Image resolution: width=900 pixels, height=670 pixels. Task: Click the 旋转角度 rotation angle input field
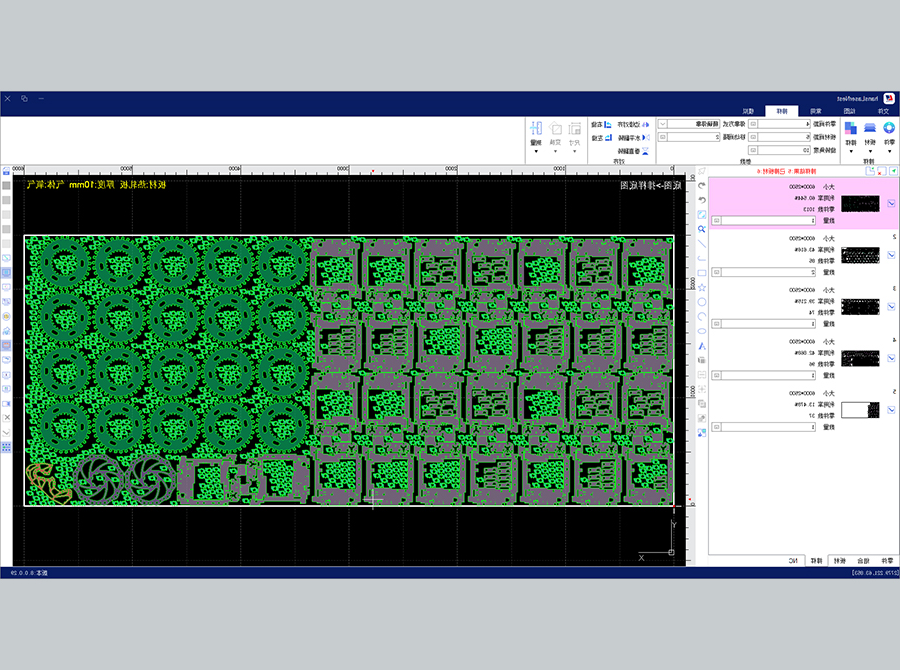pos(779,150)
